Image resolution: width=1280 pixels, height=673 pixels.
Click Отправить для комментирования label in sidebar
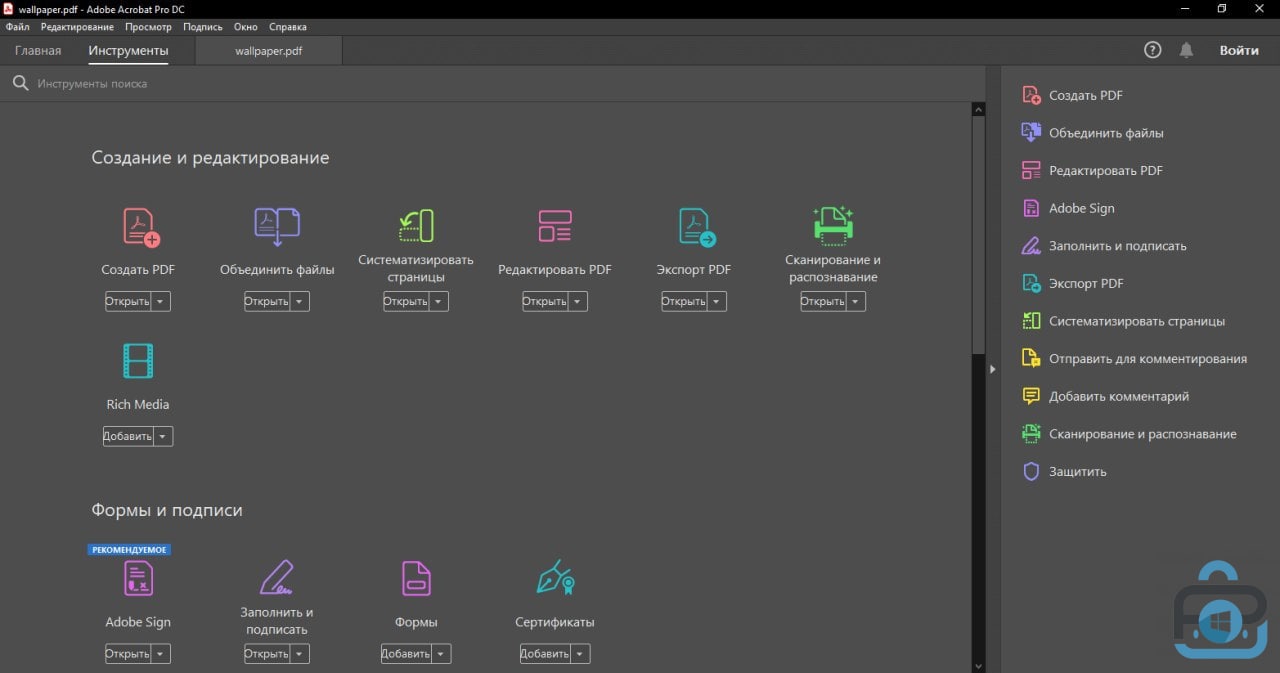point(1148,358)
